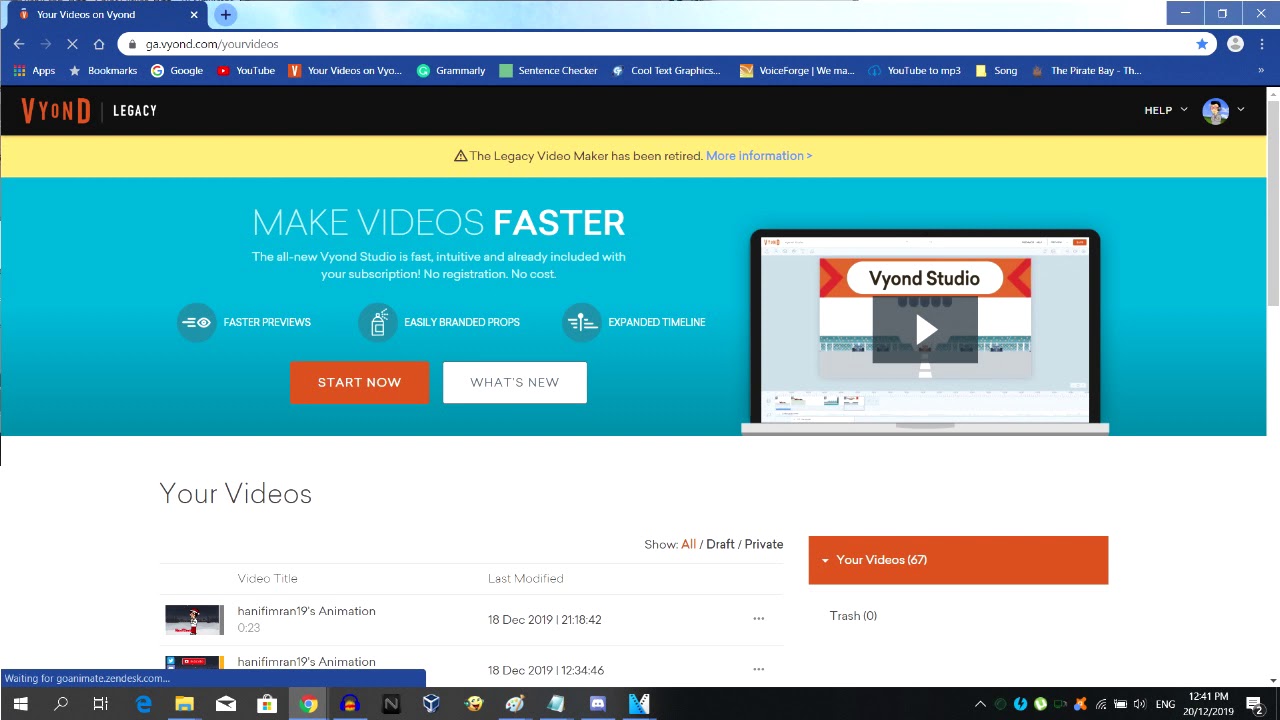This screenshot has height=720, width=1280.
Task: Open the Pirate Bay bookmark
Action: [x=1086, y=71]
